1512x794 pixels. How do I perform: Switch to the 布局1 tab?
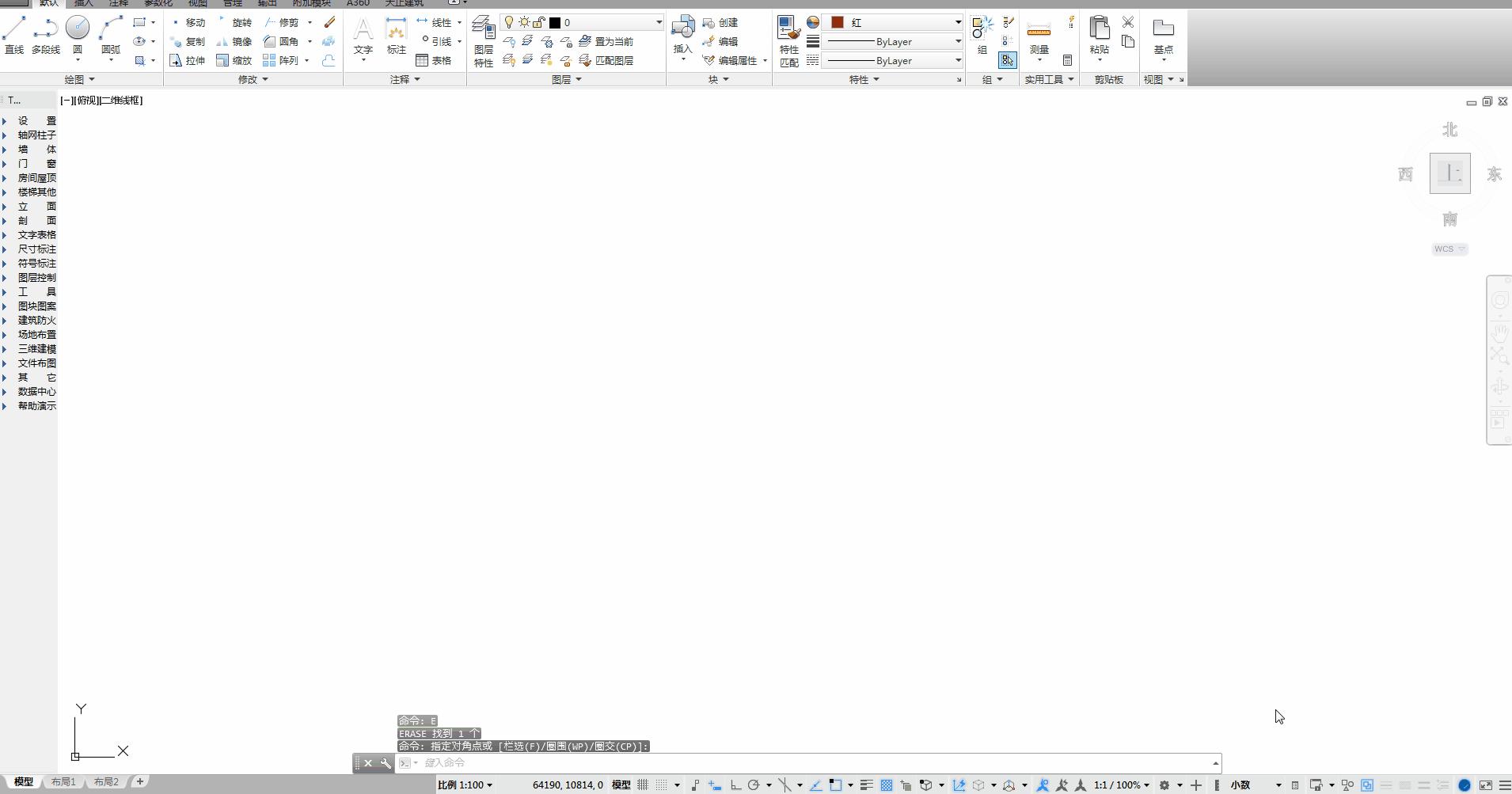64,782
